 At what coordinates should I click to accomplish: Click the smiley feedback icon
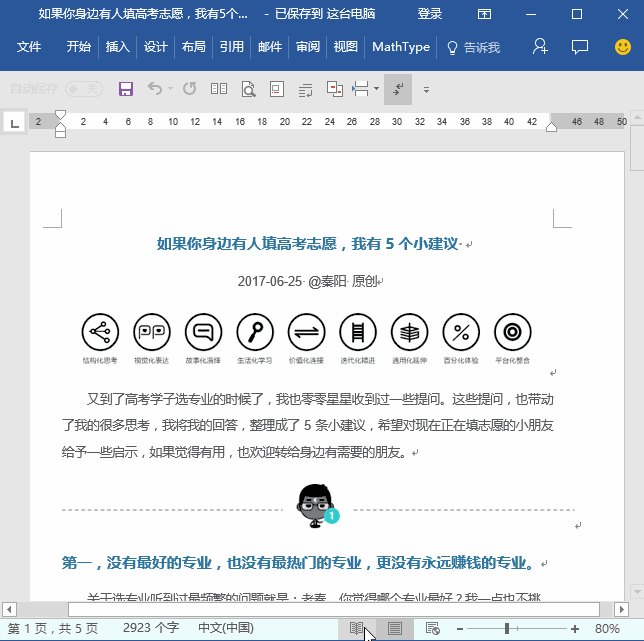(623, 47)
